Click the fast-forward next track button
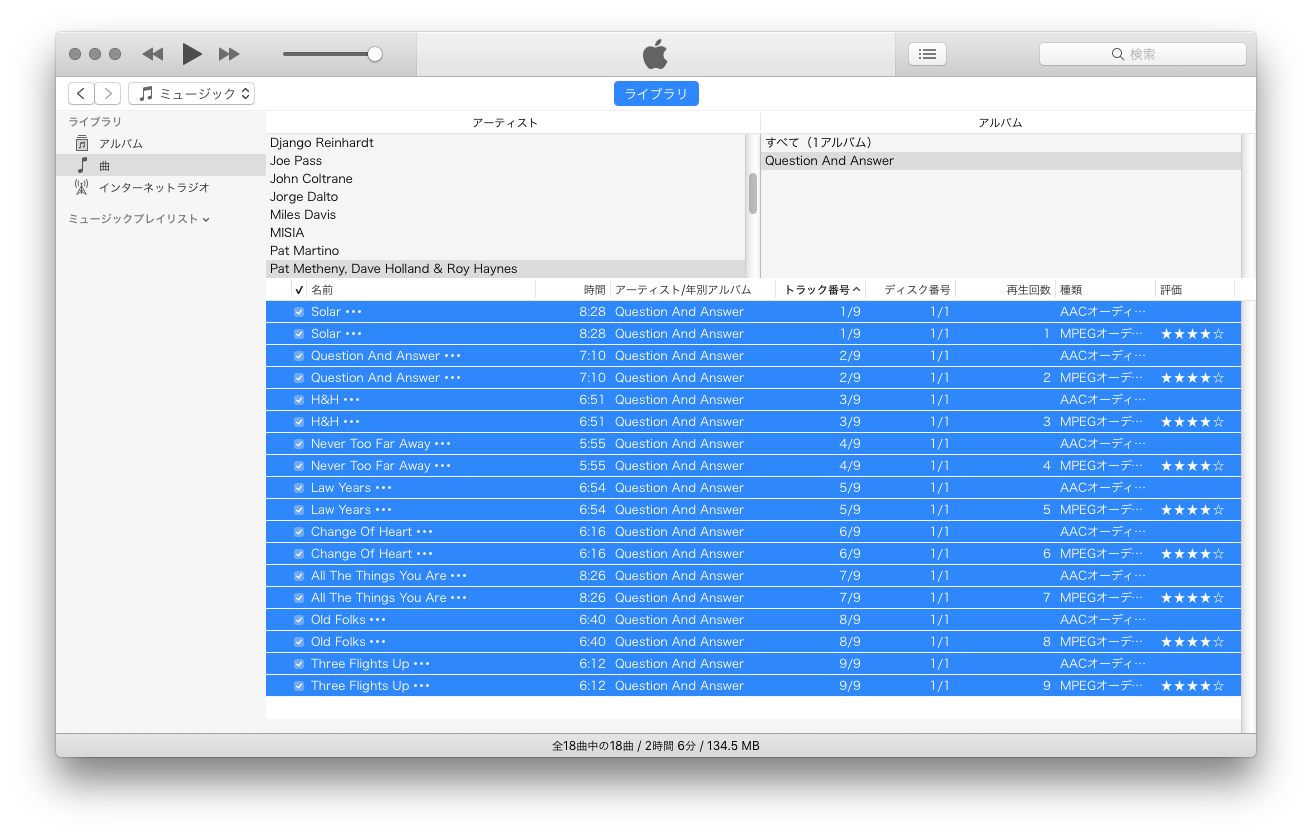This screenshot has width=1312, height=837. pyautogui.click(x=229, y=54)
